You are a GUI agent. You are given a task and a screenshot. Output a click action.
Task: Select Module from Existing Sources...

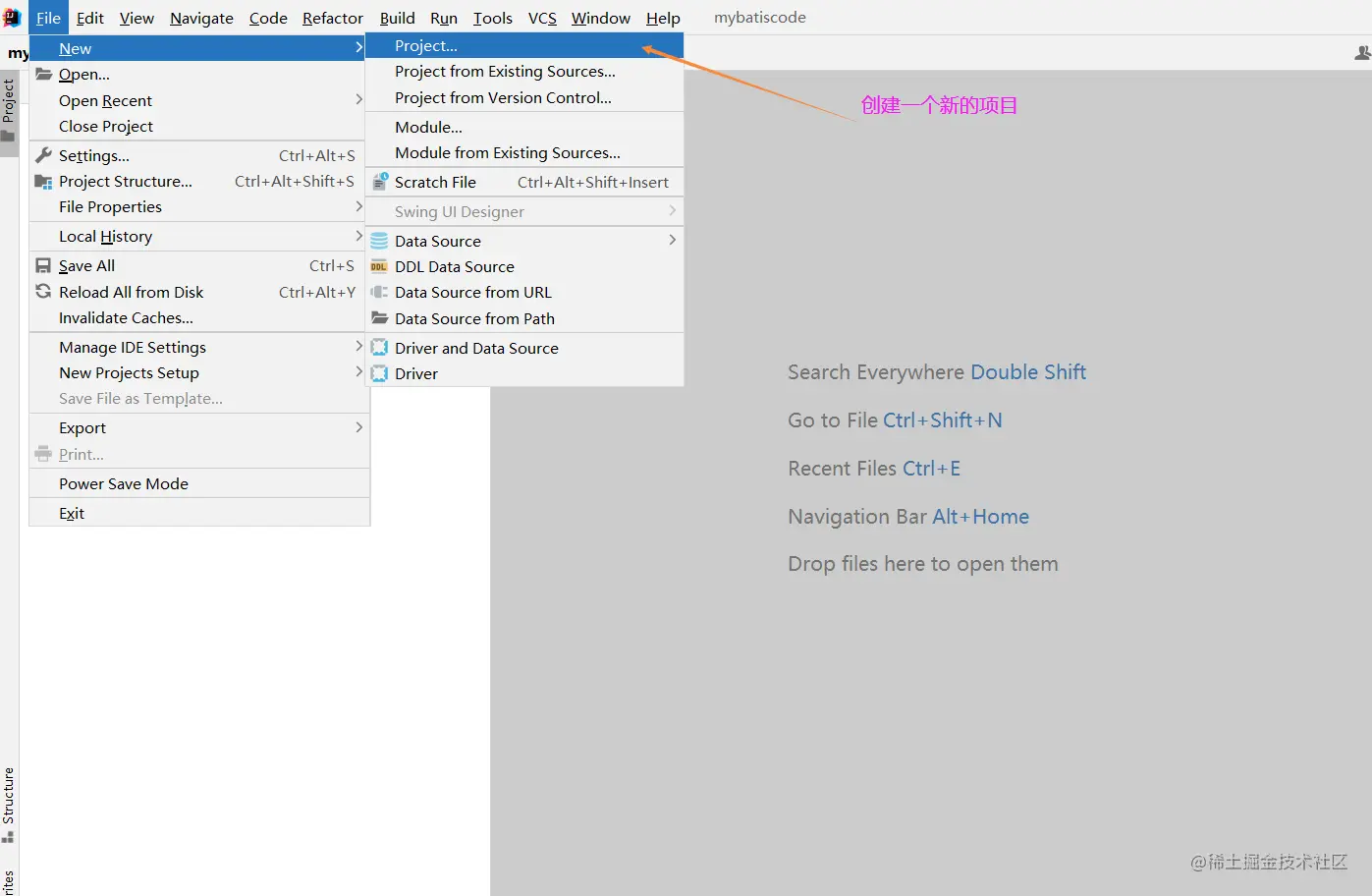point(524,152)
